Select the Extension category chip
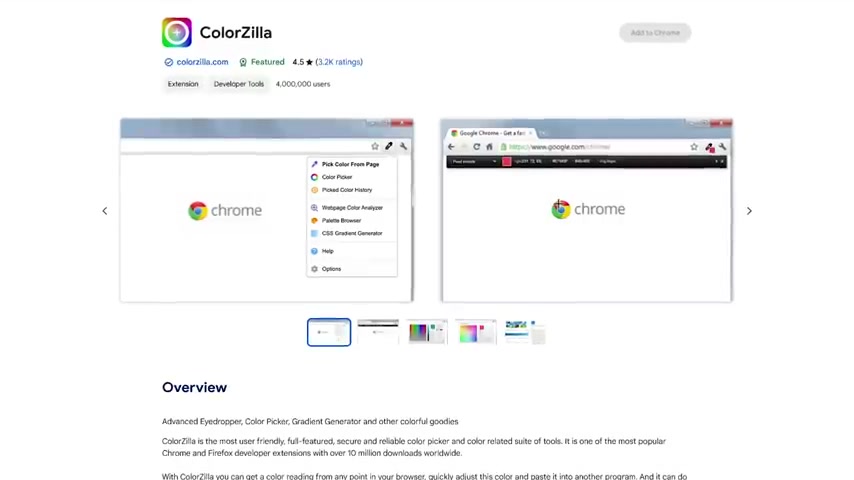 [183, 84]
